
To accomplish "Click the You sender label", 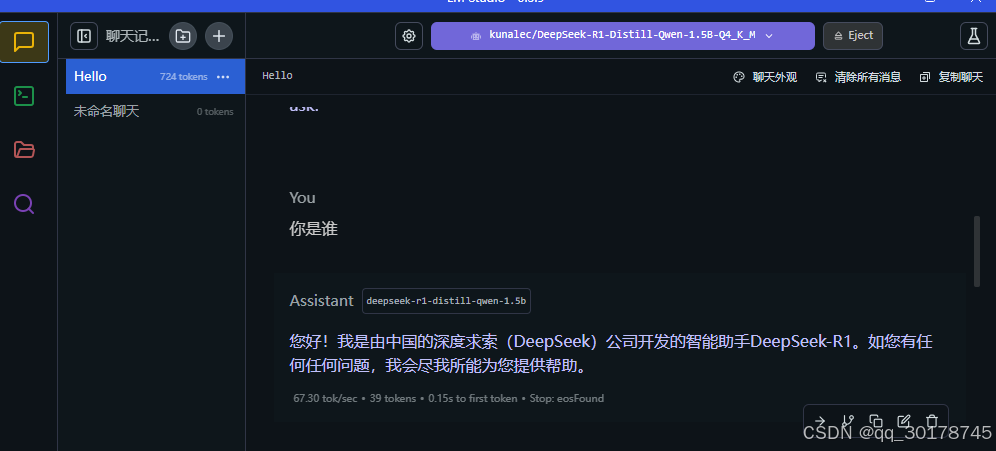I will pyautogui.click(x=302, y=198).
